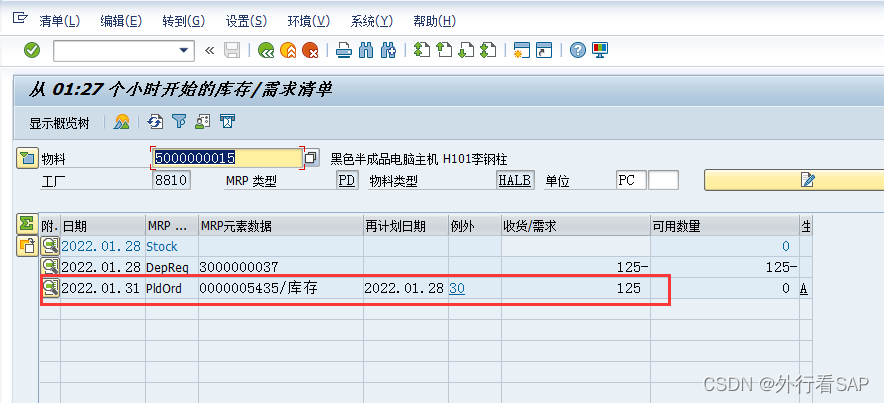Go to Previous Page icon
This screenshot has width=884, height=403.
click(x=444, y=50)
